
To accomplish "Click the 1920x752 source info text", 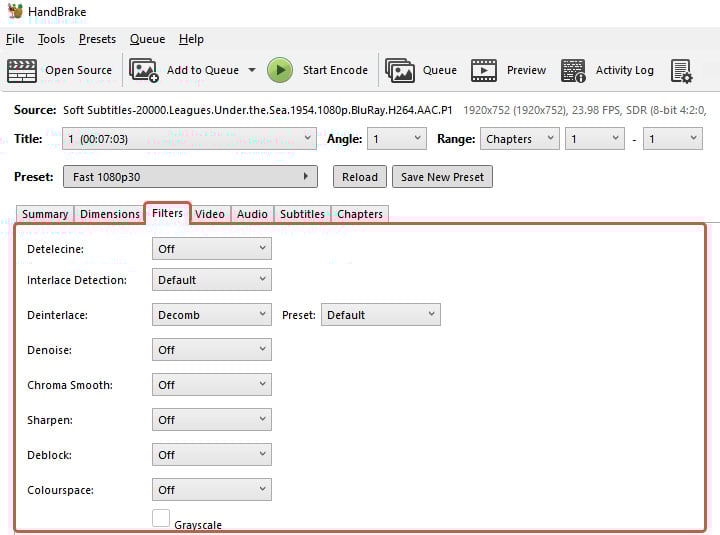I will 584,110.
